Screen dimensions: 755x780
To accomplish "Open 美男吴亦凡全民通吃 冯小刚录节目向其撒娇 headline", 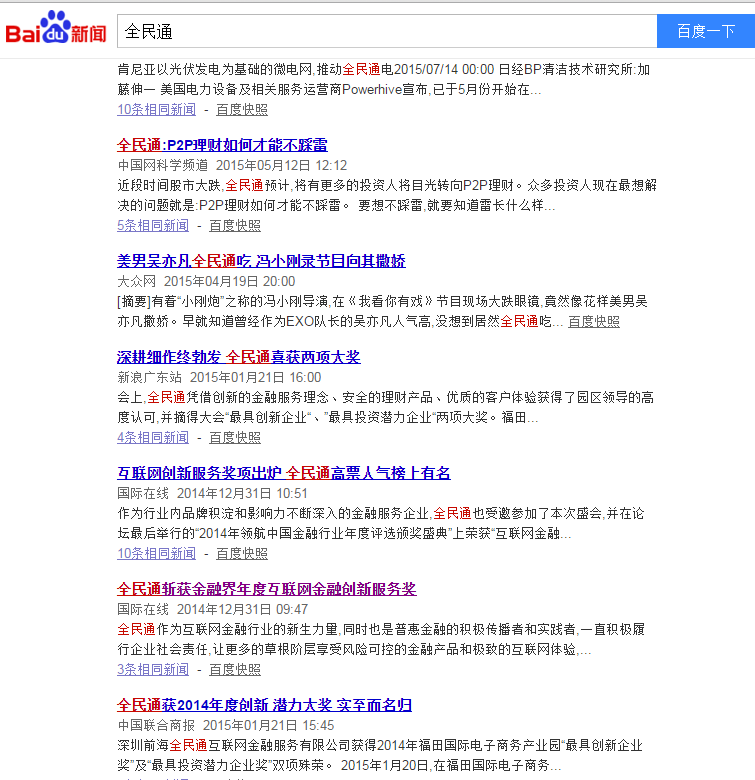I will click(261, 261).
